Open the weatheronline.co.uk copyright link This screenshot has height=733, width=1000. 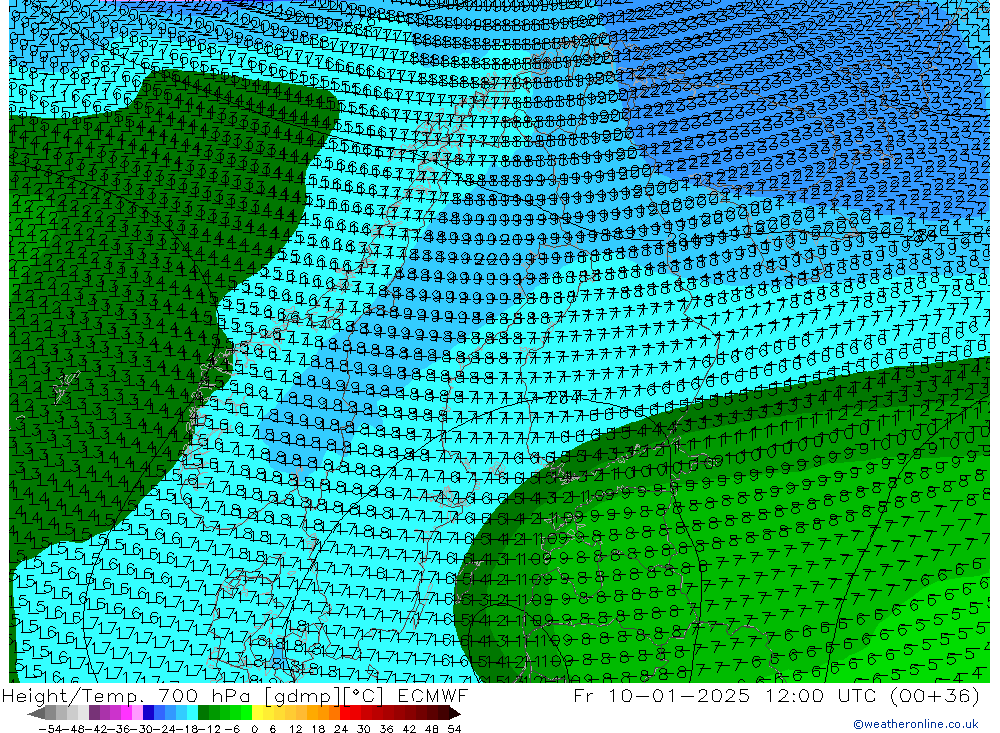[x=915, y=723]
